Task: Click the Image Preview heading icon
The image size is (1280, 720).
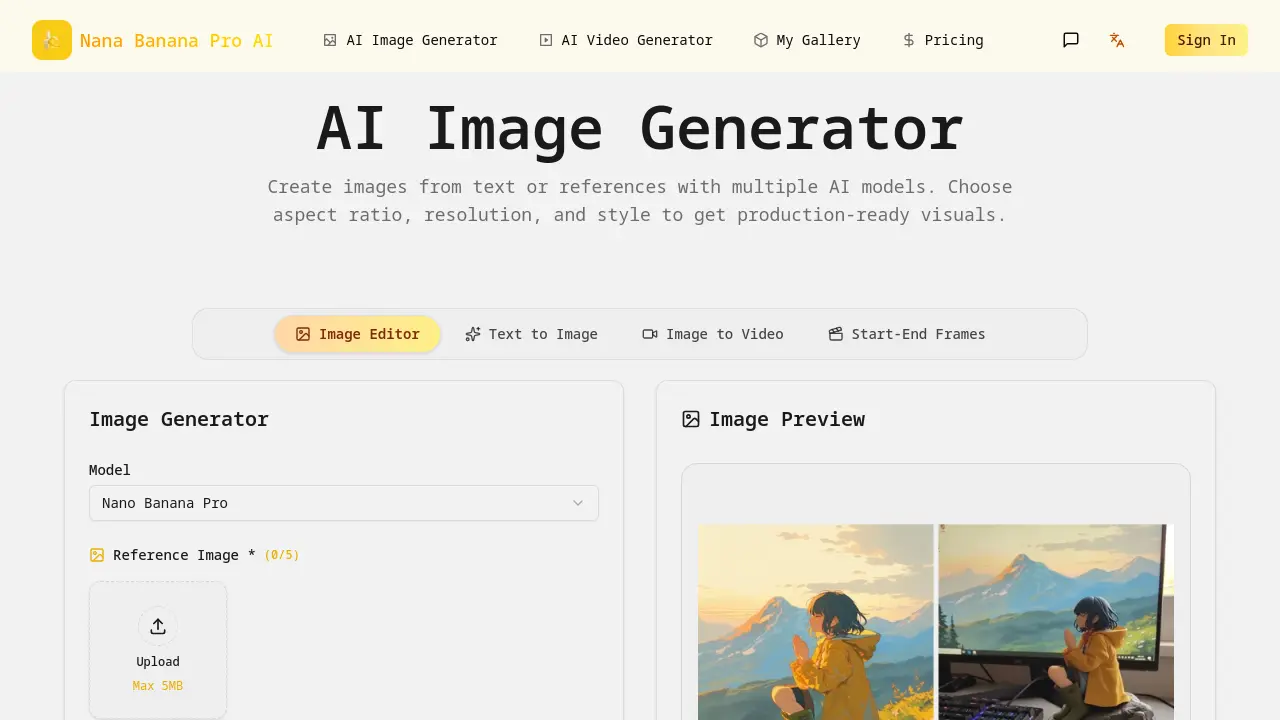Action: pyautogui.click(x=691, y=419)
